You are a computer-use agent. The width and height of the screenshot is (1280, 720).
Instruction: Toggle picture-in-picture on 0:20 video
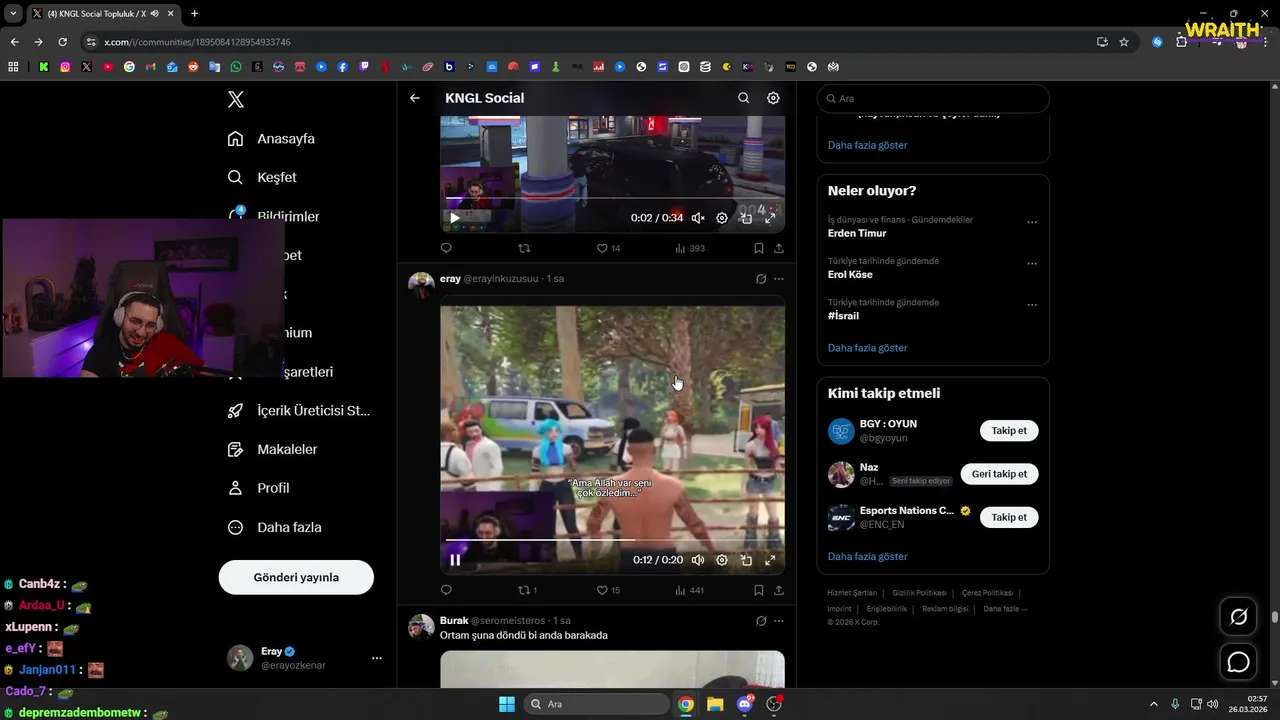(x=746, y=560)
